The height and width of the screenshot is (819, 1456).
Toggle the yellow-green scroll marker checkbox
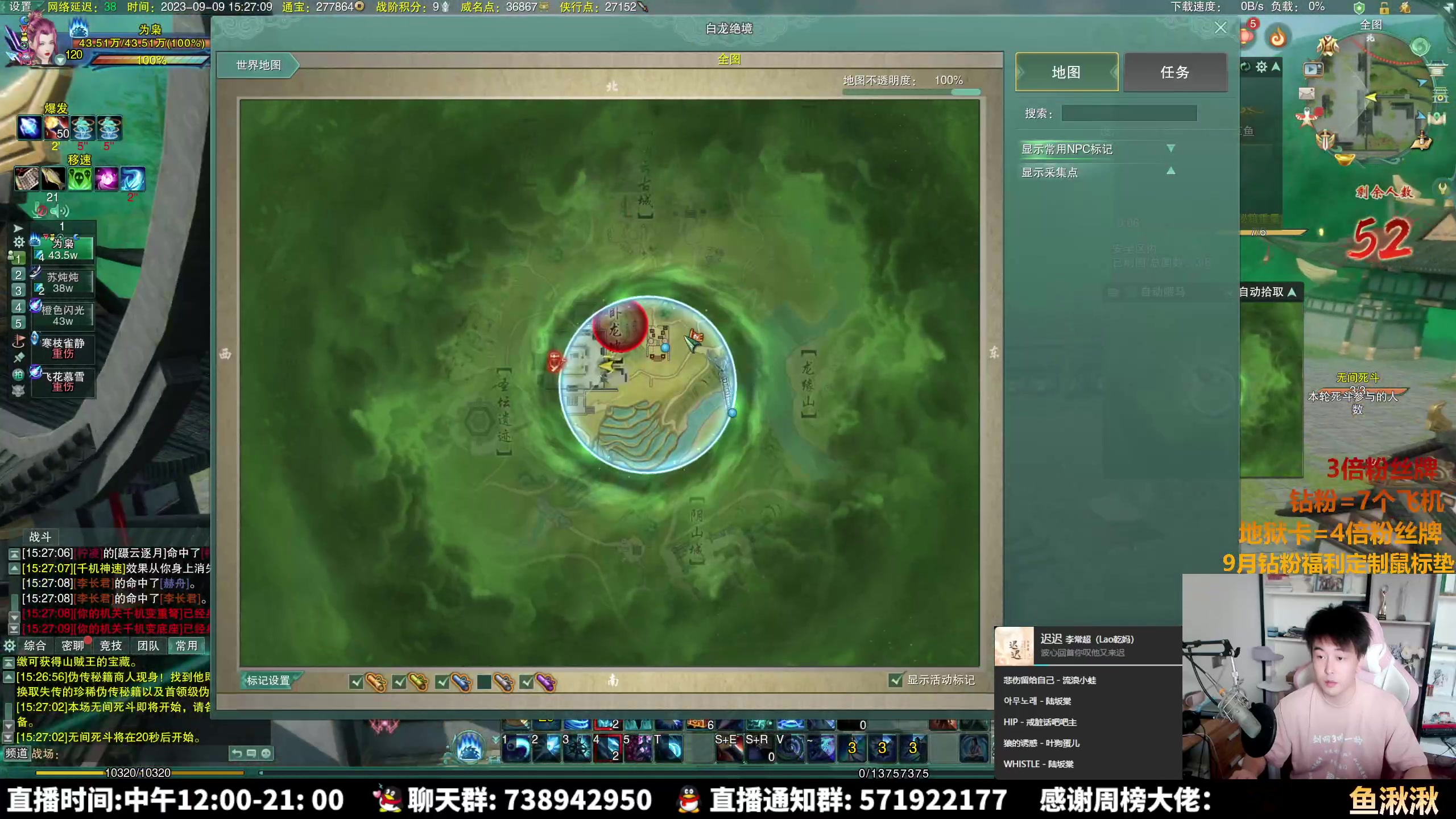click(399, 681)
